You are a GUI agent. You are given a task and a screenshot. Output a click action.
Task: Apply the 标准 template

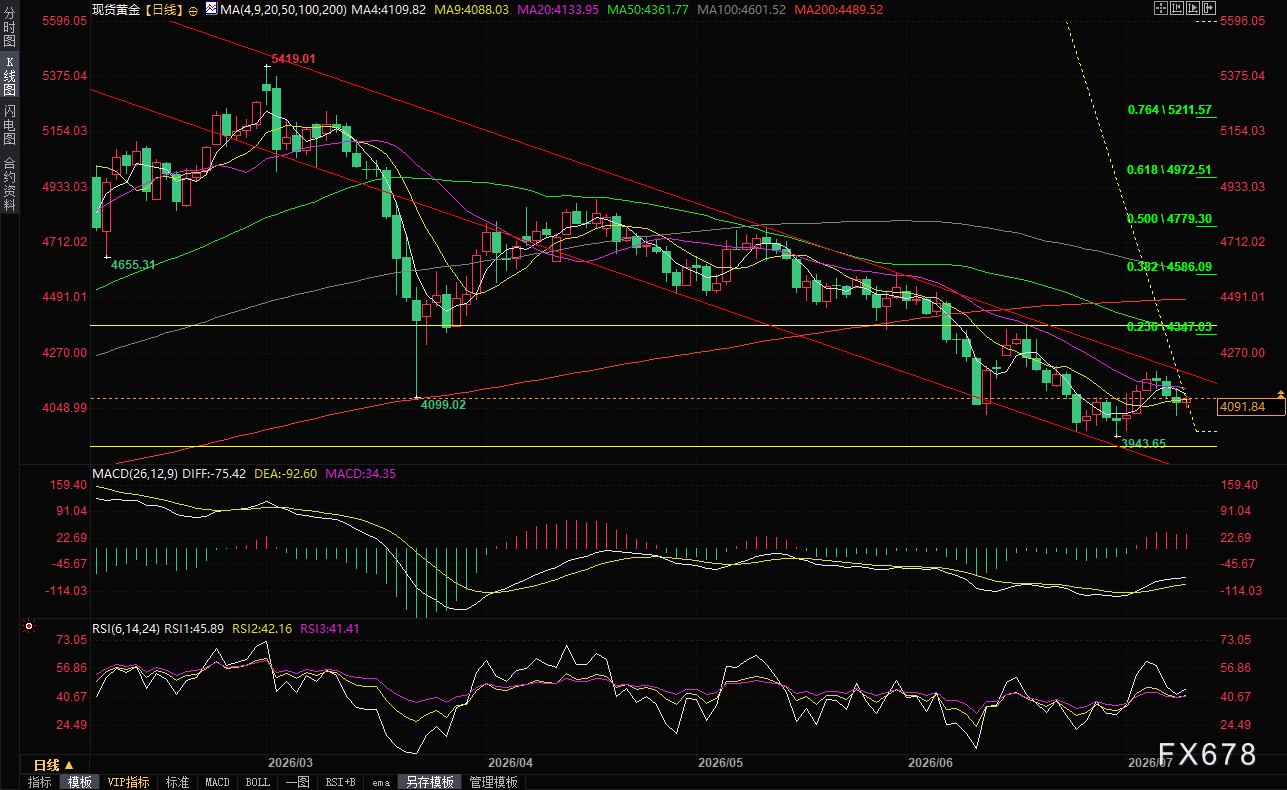coord(177,782)
